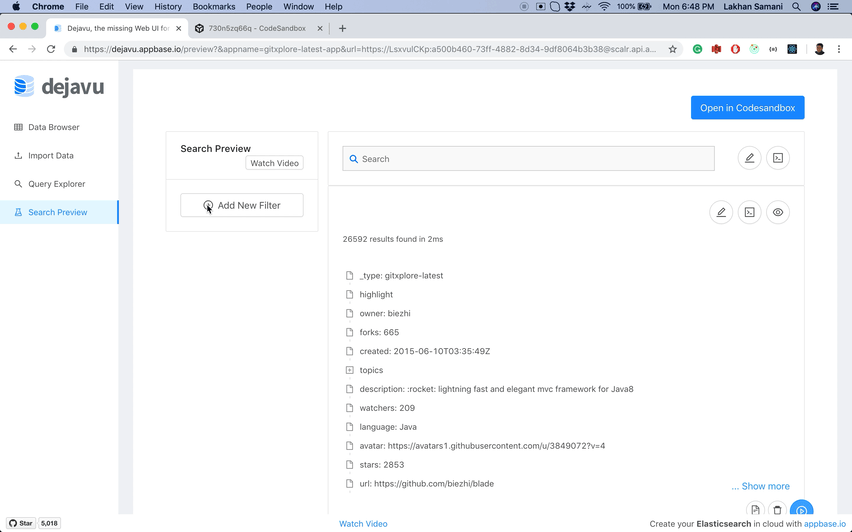Click Add New Filter button
852x532 pixels.
coord(242,205)
